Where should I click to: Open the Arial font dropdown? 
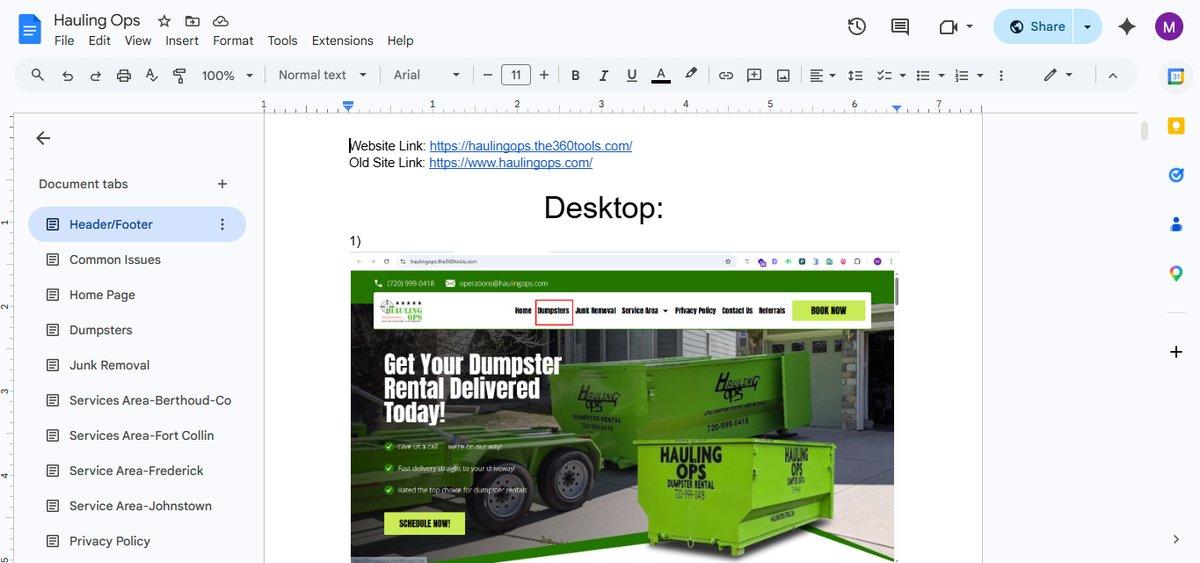427,75
